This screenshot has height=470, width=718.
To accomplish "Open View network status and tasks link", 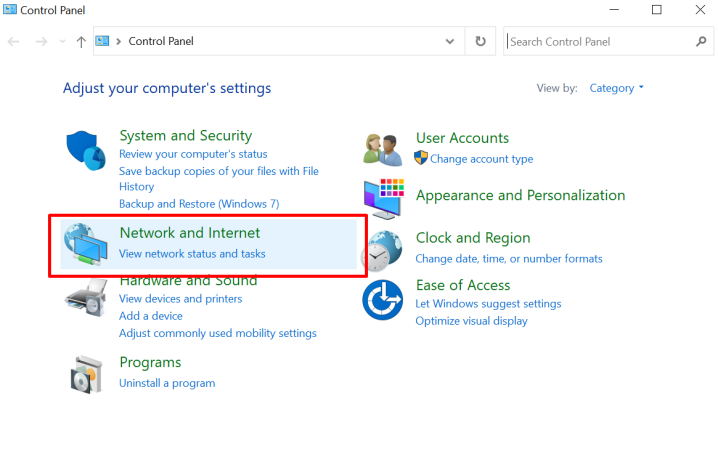I will (192, 254).
